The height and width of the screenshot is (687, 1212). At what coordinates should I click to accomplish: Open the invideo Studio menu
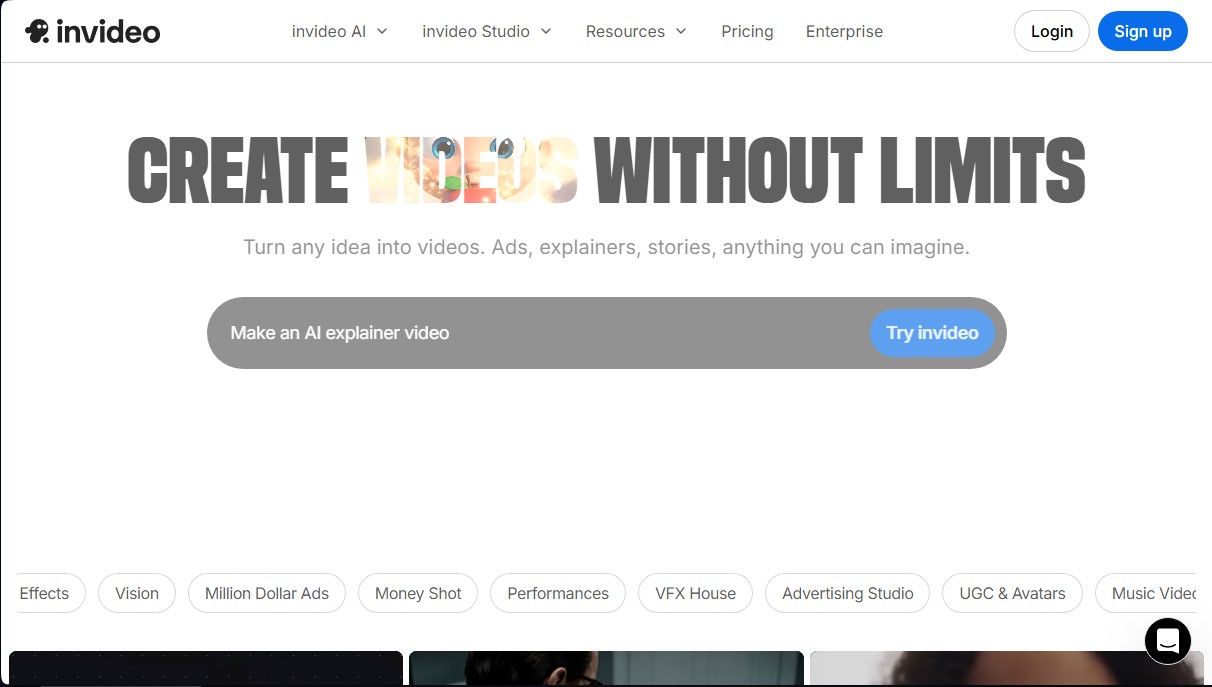point(487,31)
